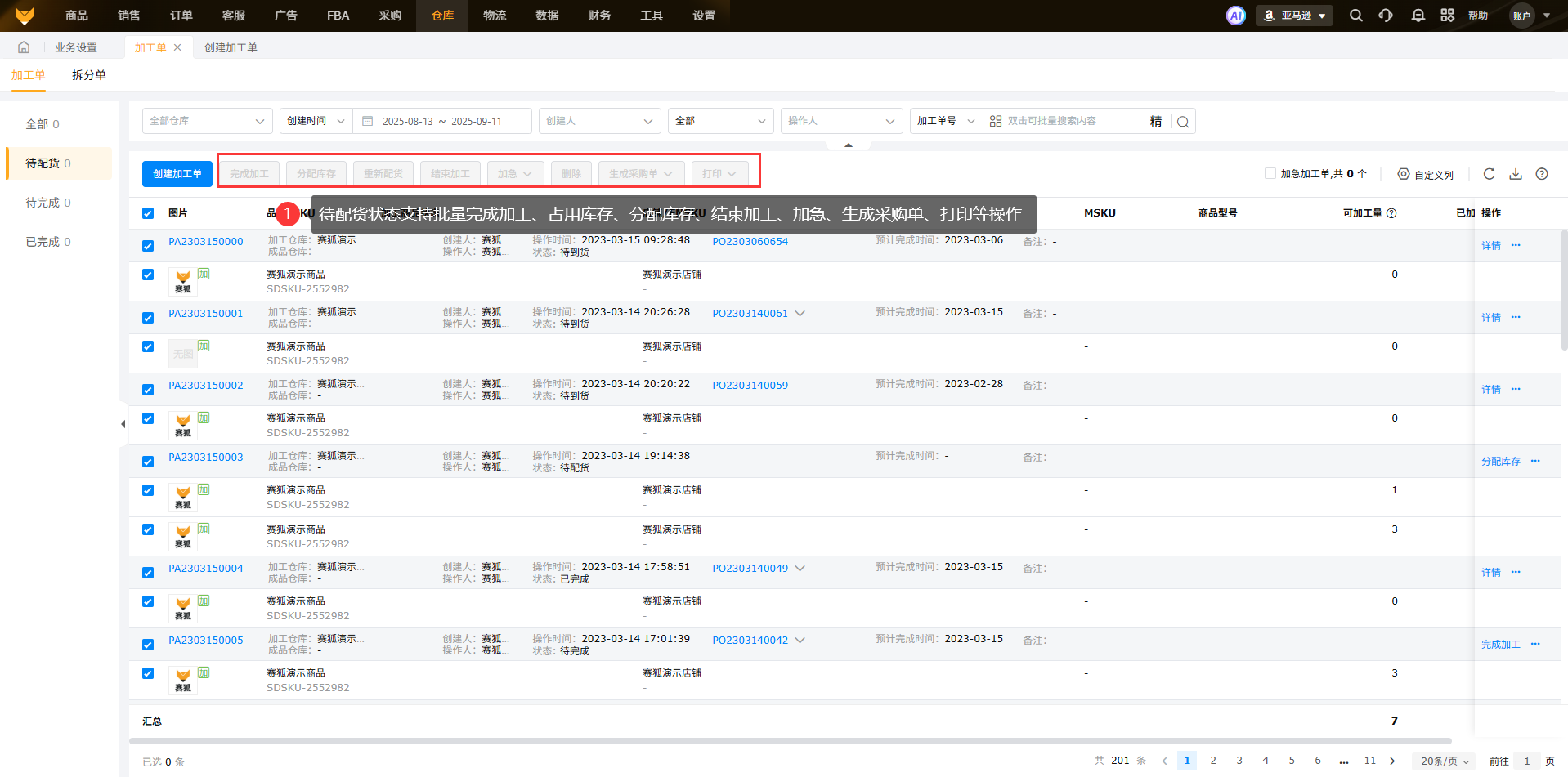Click the home icon in tab bar
This screenshot has height=777, width=1568.
click(x=24, y=47)
